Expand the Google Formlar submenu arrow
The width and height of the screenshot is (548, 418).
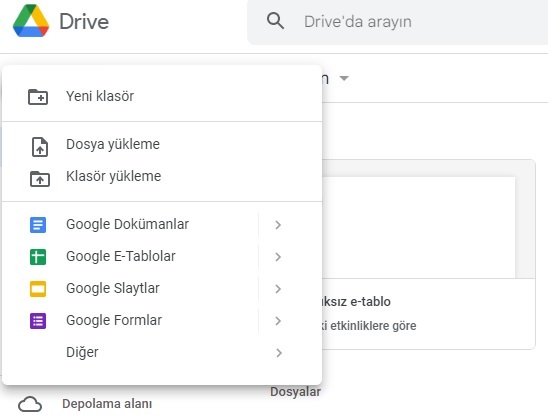tap(278, 321)
